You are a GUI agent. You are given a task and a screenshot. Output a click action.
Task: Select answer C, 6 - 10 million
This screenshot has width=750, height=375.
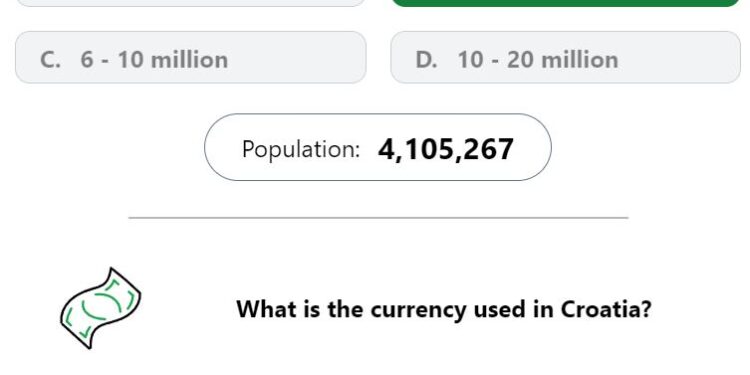tap(190, 57)
